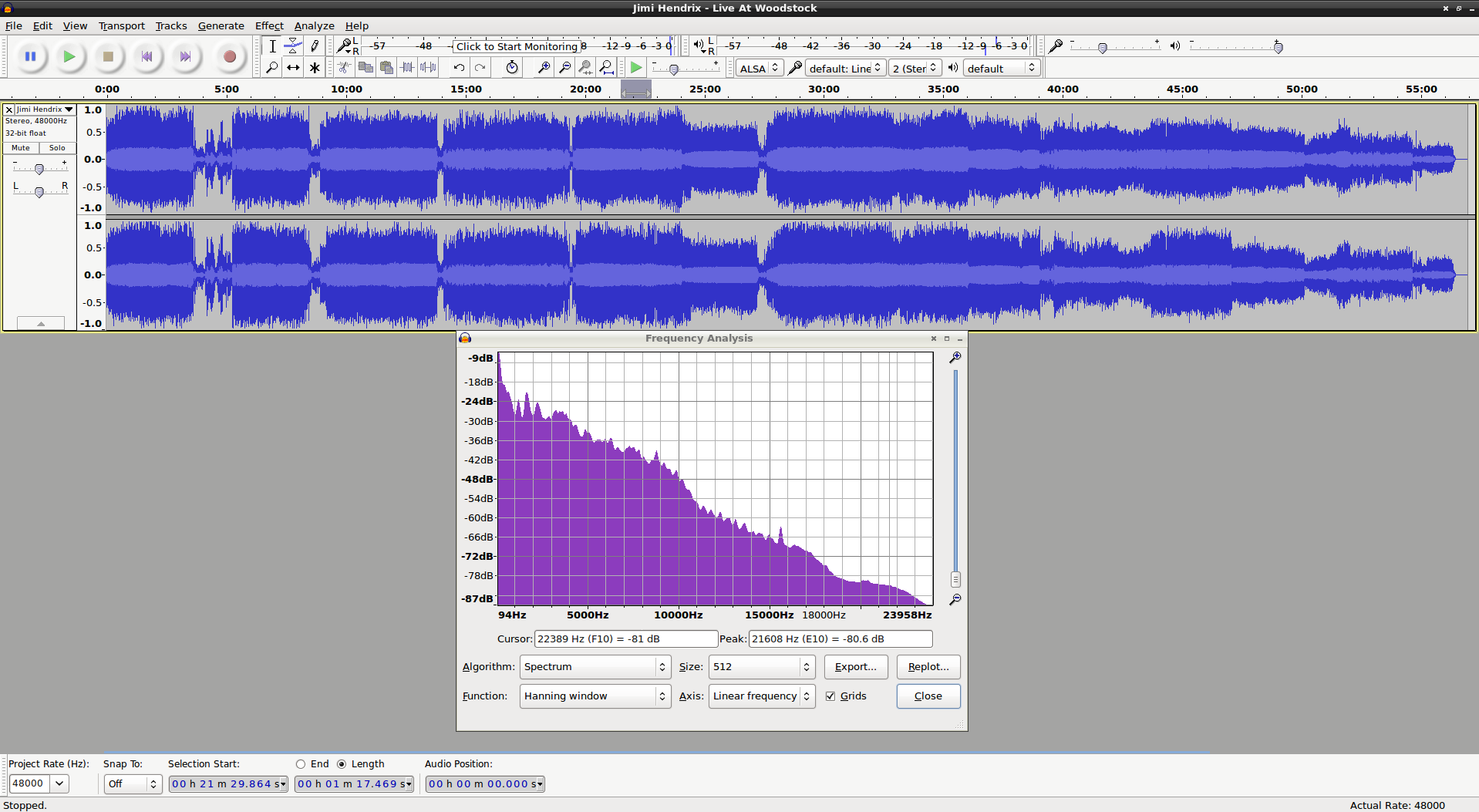Toggle the track Solo button

click(57, 148)
